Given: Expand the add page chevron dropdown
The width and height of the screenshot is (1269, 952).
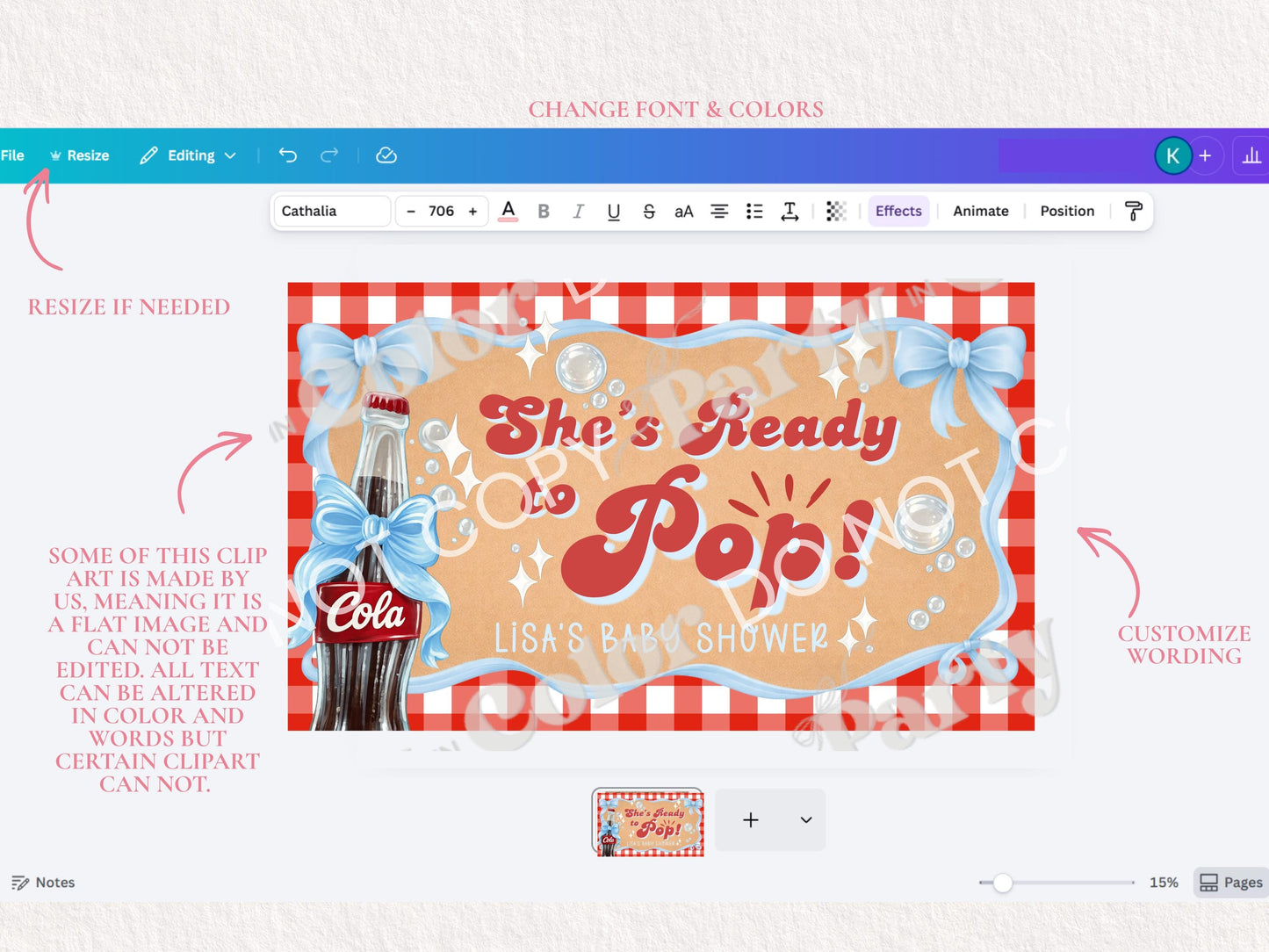Looking at the screenshot, I should tap(806, 819).
